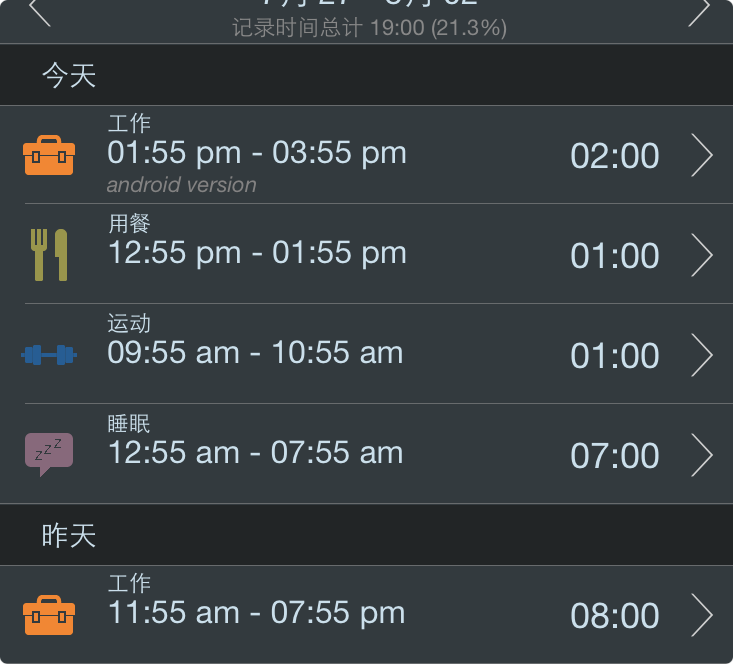Viewport: 733px width, 664px height.
Task: Tap yesterday's orange briefcase work icon
Action: pos(49,615)
